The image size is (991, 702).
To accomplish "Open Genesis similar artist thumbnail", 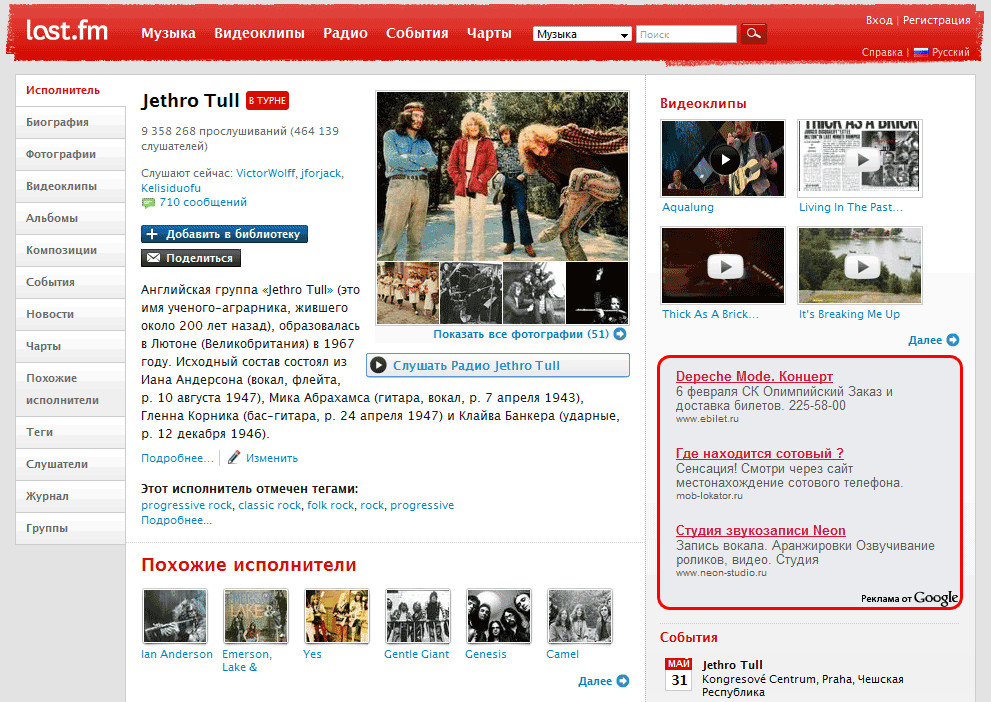I will pos(499,616).
